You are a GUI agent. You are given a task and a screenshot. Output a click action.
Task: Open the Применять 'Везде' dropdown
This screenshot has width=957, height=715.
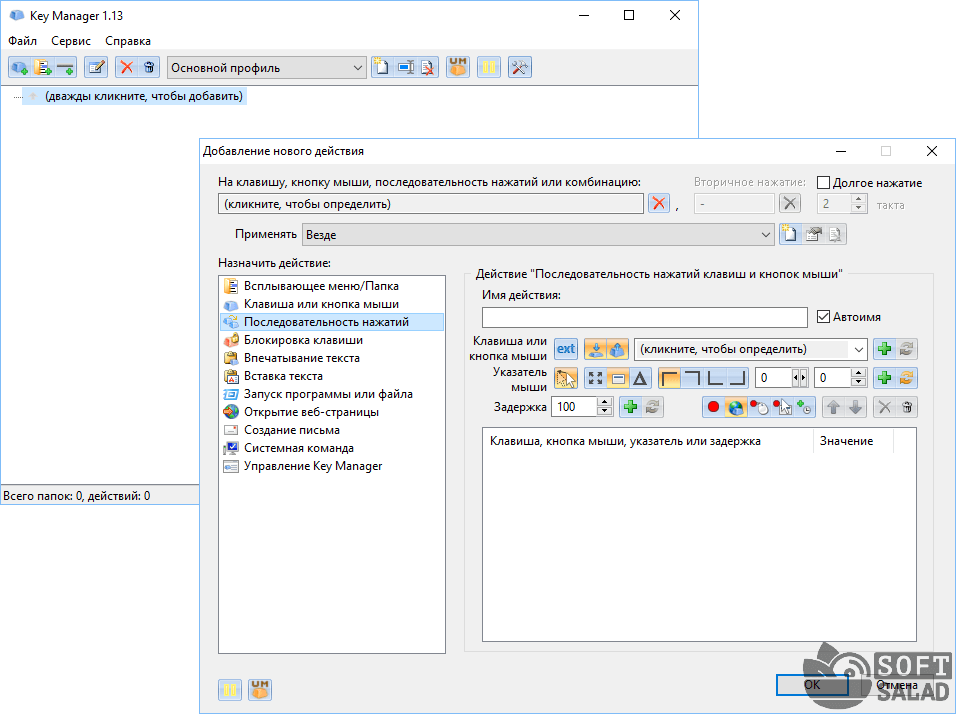(x=765, y=235)
